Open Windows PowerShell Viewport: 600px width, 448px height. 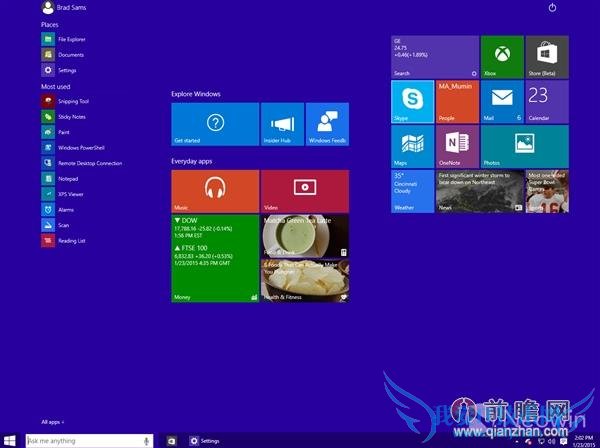(73, 148)
